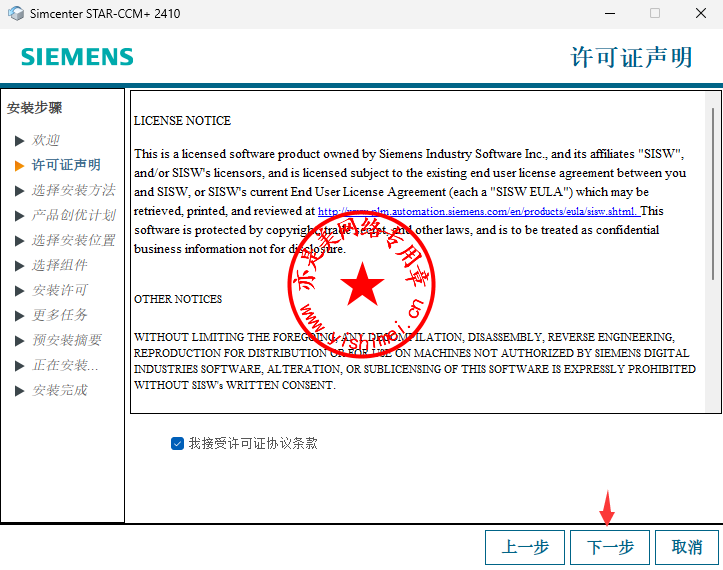Image resolution: width=723 pixels, height=570 pixels.
Task: Click the arrow icon beside 欢迎
Action: pos(19,141)
